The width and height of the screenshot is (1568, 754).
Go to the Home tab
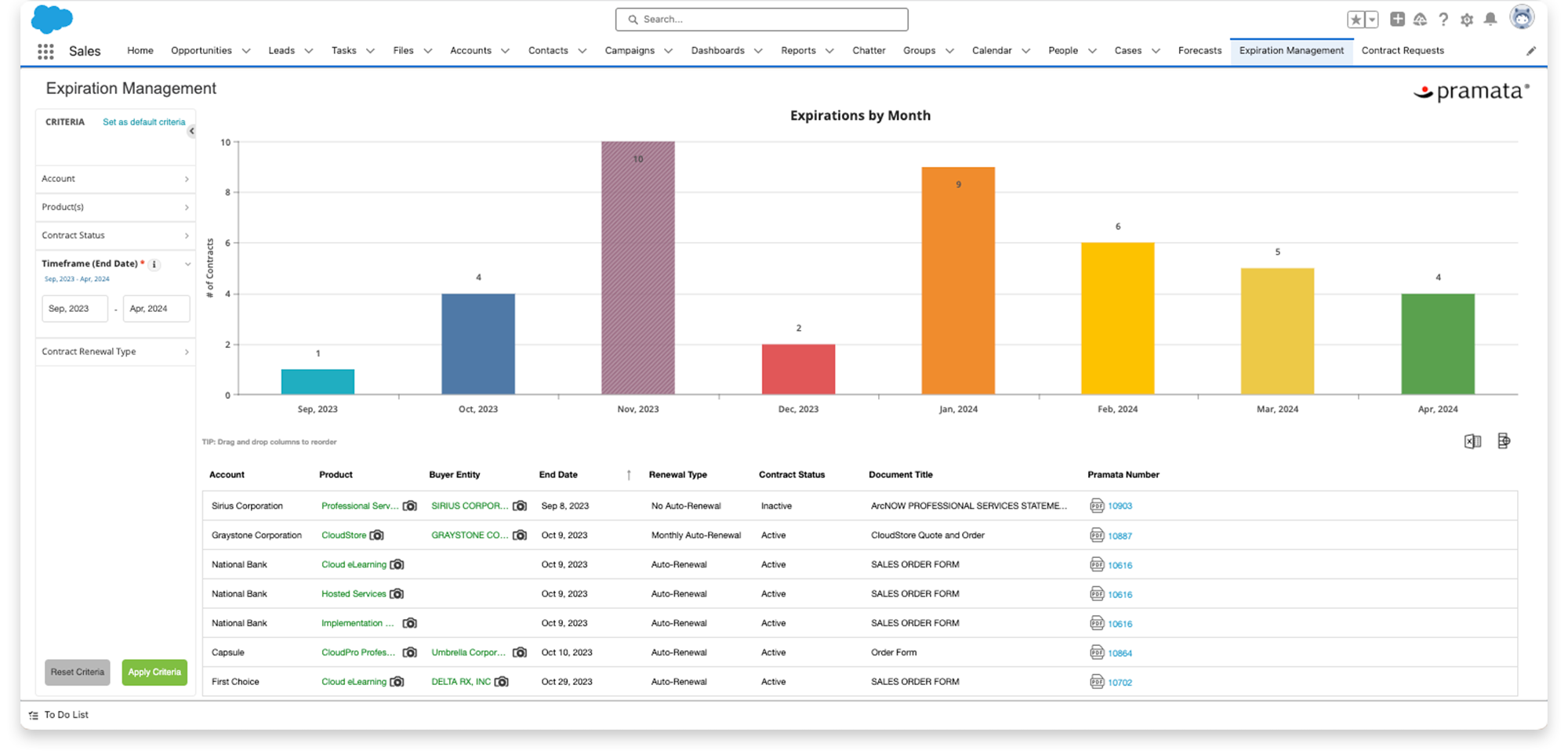[140, 50]
